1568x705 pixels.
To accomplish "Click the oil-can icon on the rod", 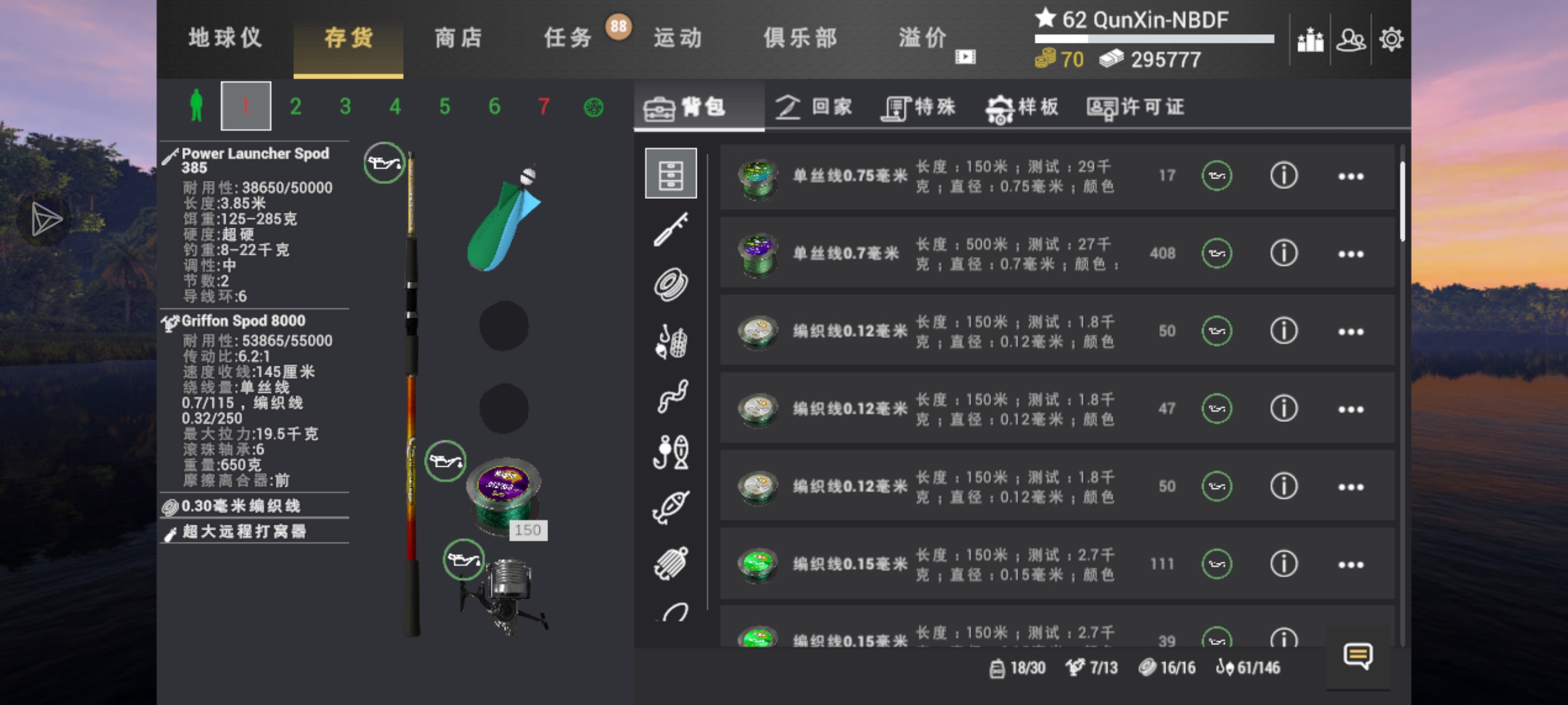I will [384, 162].
